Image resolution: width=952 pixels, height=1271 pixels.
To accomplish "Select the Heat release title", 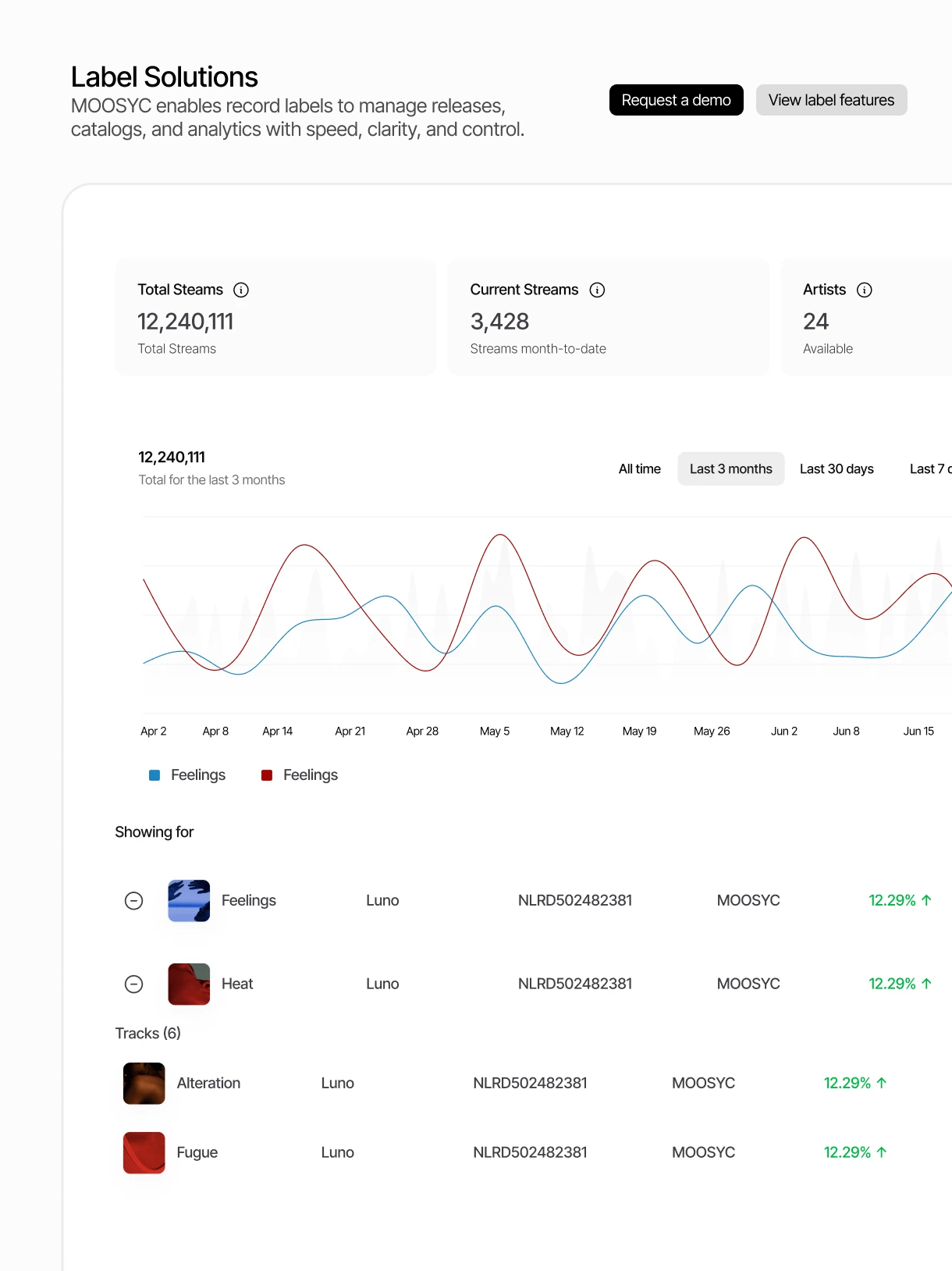I will click(x=237, y=984).
